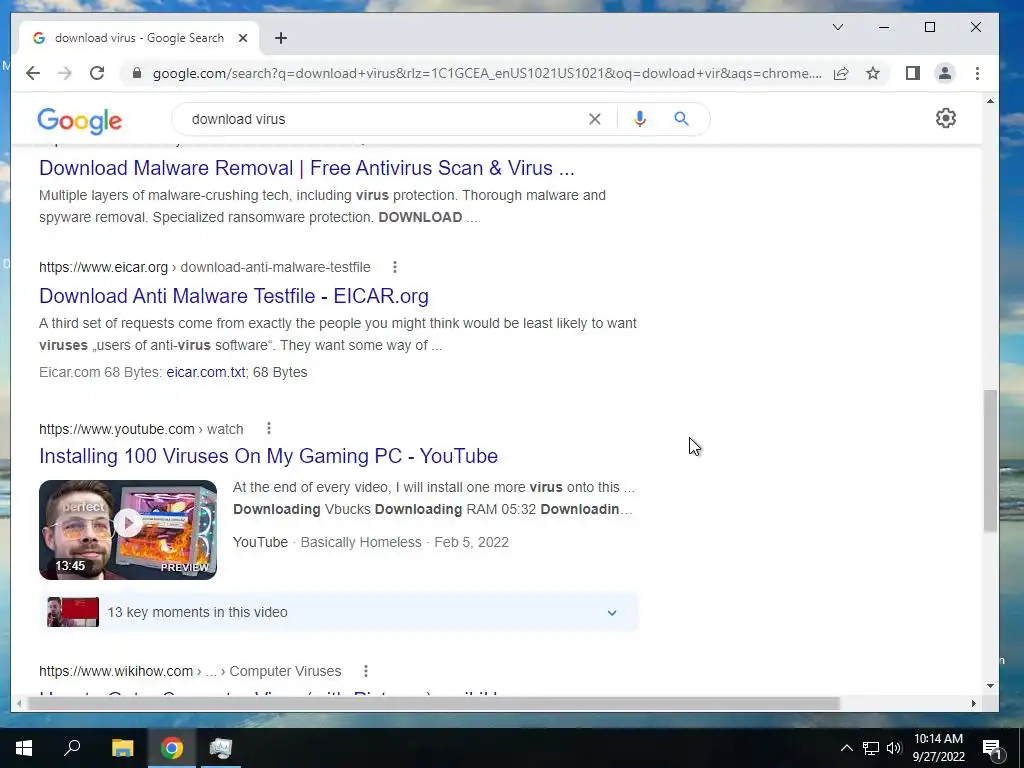The width and height of the screenshot is (1024, 768).
Task: Expand '13 key moments in this video'
Action: (x=338, y=613)
